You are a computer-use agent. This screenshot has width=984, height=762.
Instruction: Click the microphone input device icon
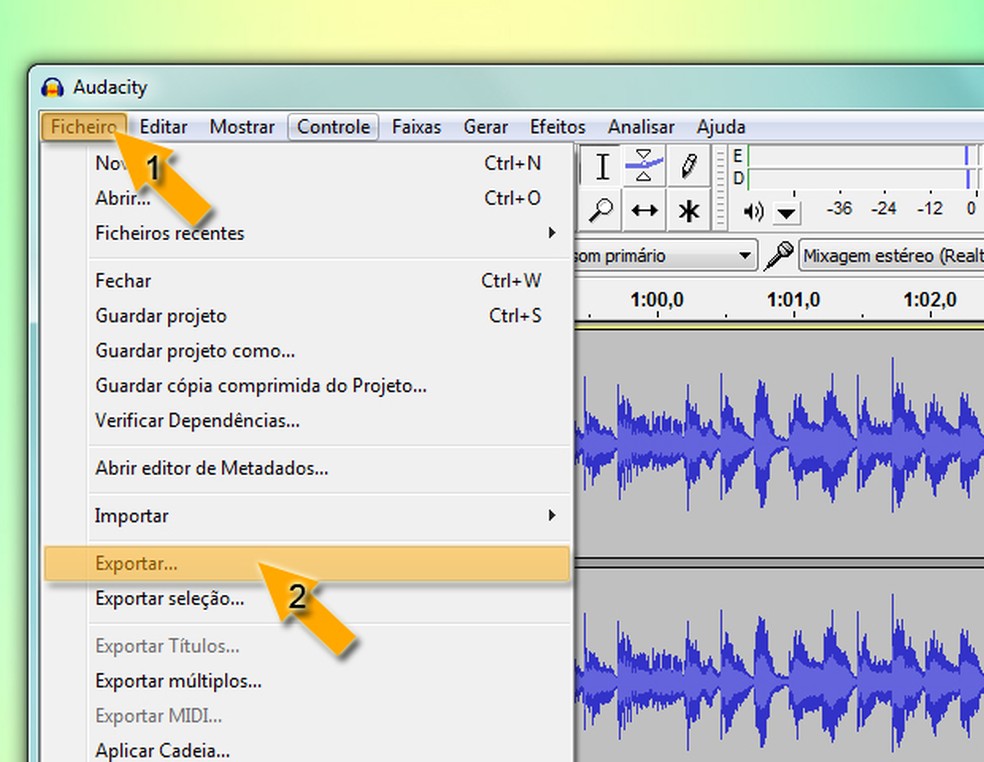(x=779, y=256)
